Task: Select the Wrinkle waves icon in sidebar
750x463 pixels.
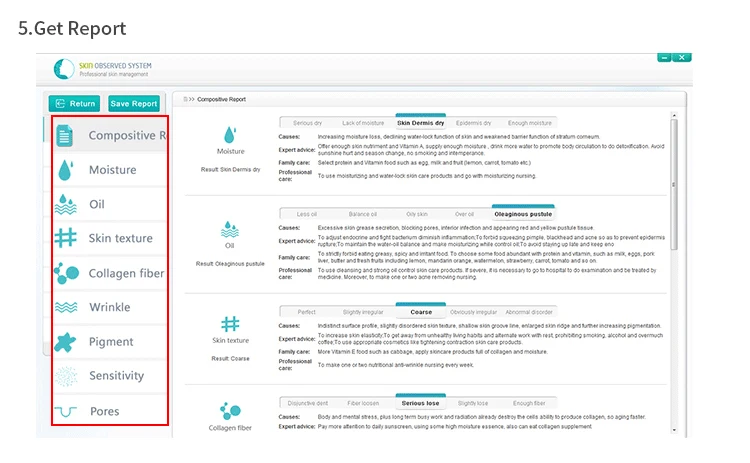Action: click(x=66, y=307)
